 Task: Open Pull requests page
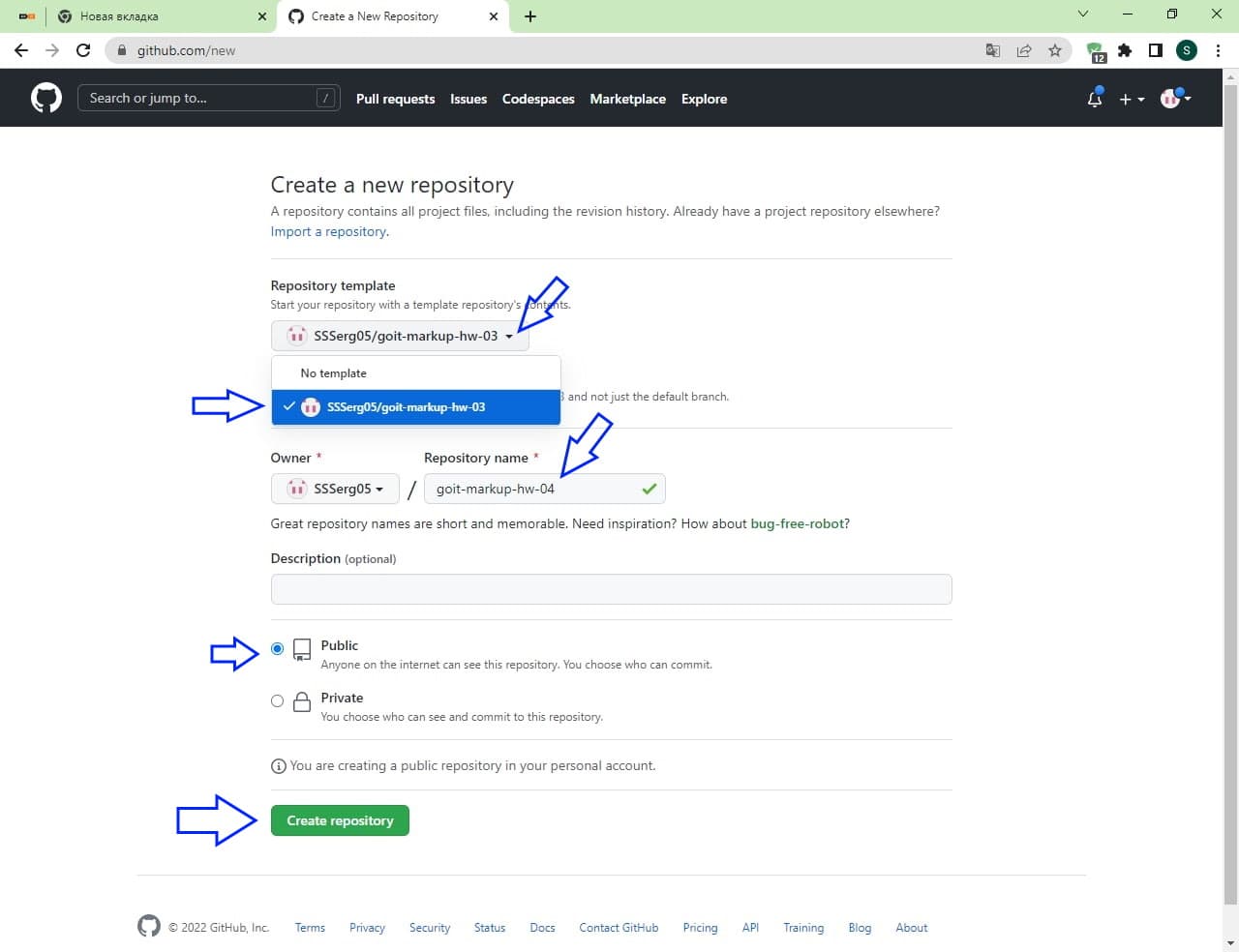(x=395, y=99)
